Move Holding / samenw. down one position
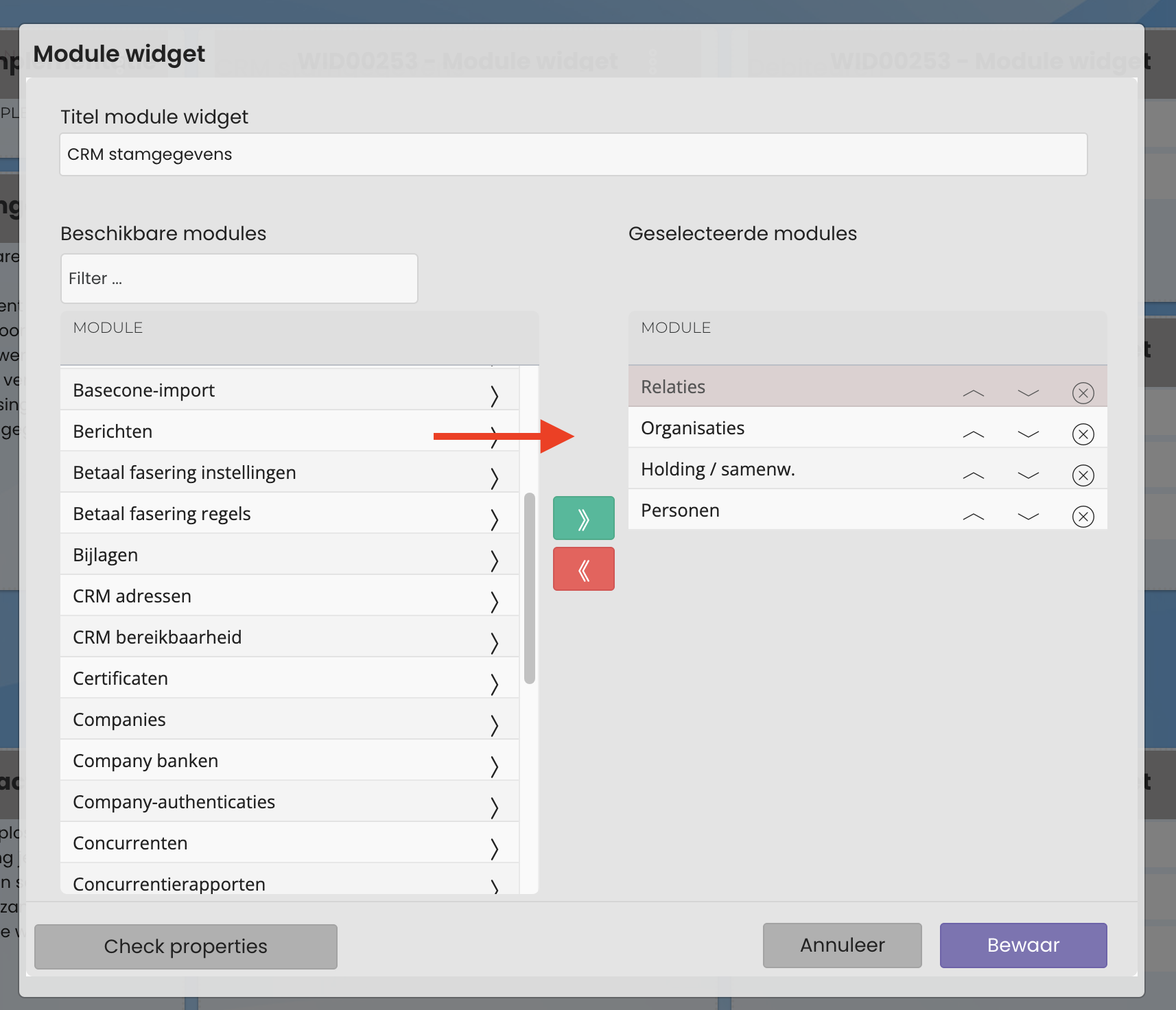 click(1028, 475)
